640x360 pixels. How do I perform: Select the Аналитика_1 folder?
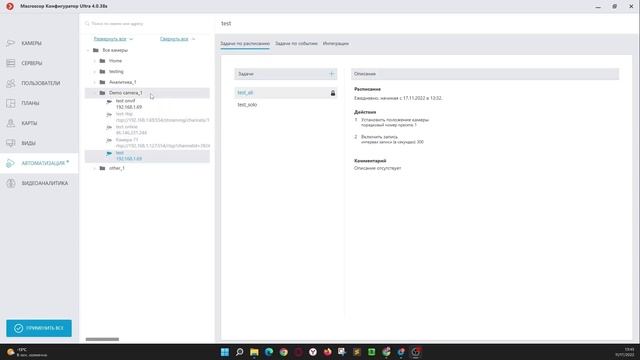point(122,82)
